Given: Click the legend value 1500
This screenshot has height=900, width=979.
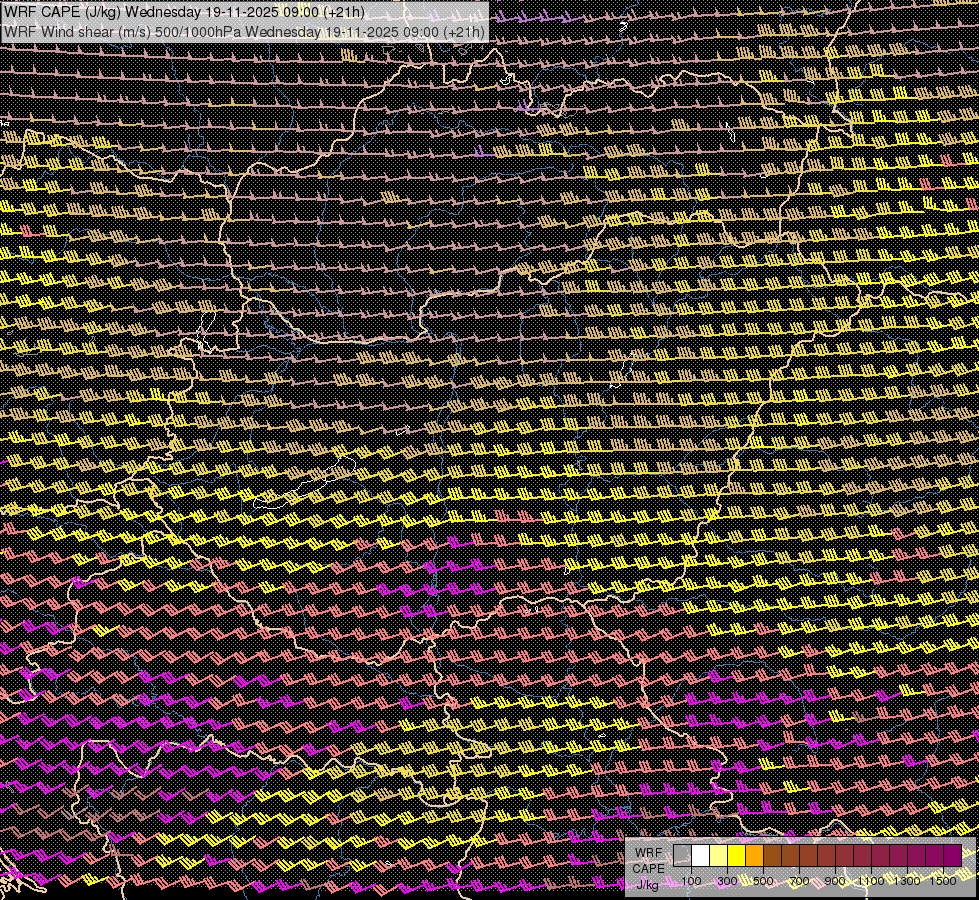Looking at the screenshot, I should tap(943, 881).
